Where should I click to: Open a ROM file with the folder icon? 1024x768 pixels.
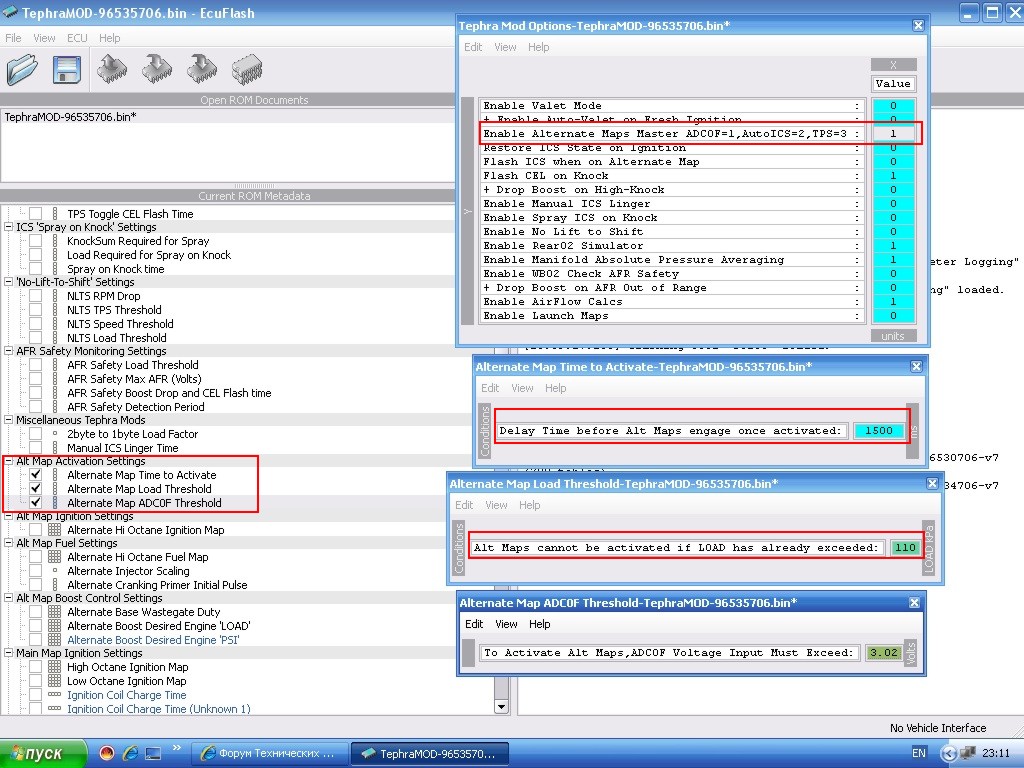click(x=22, y=69)
